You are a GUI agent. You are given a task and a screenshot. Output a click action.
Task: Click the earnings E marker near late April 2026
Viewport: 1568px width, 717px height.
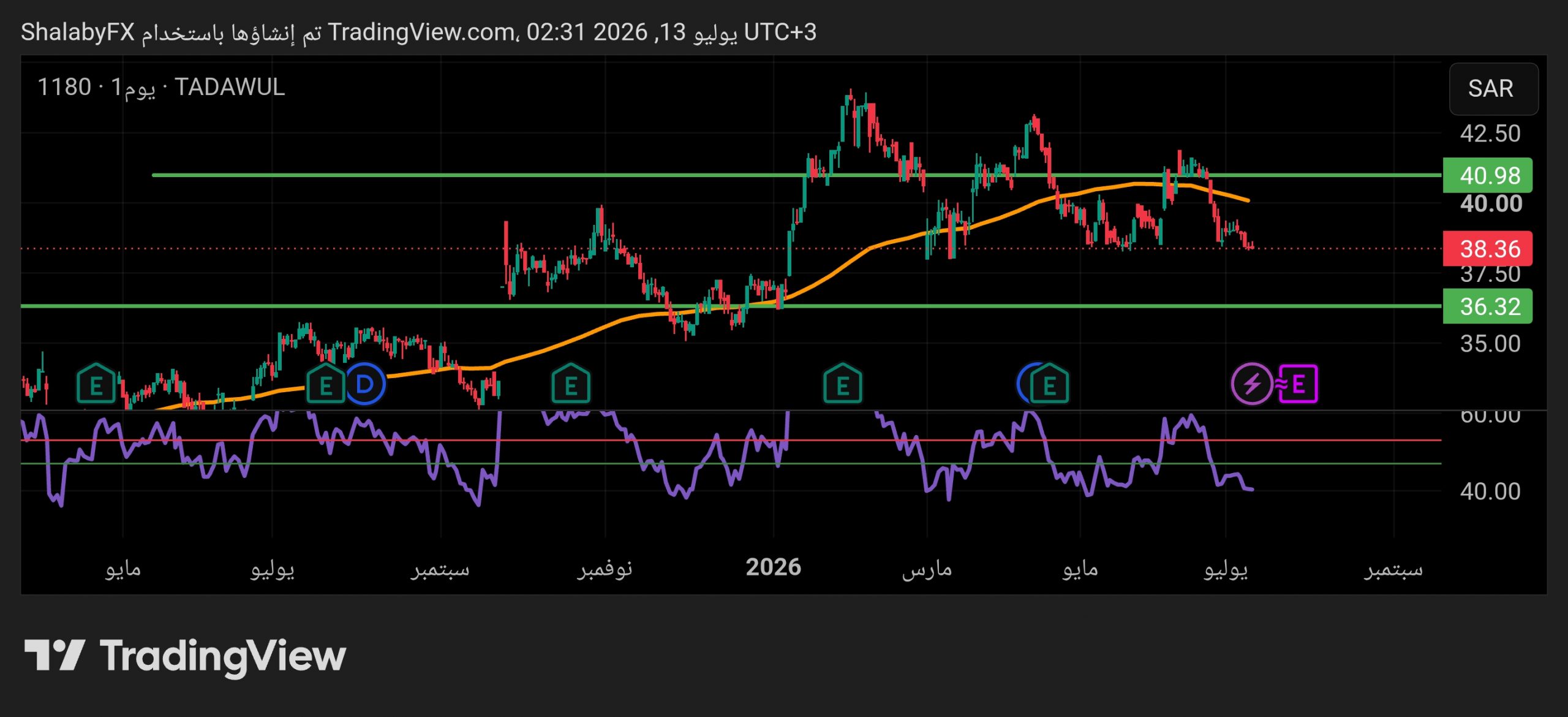pyautogui.click(x=1049, y=384)
